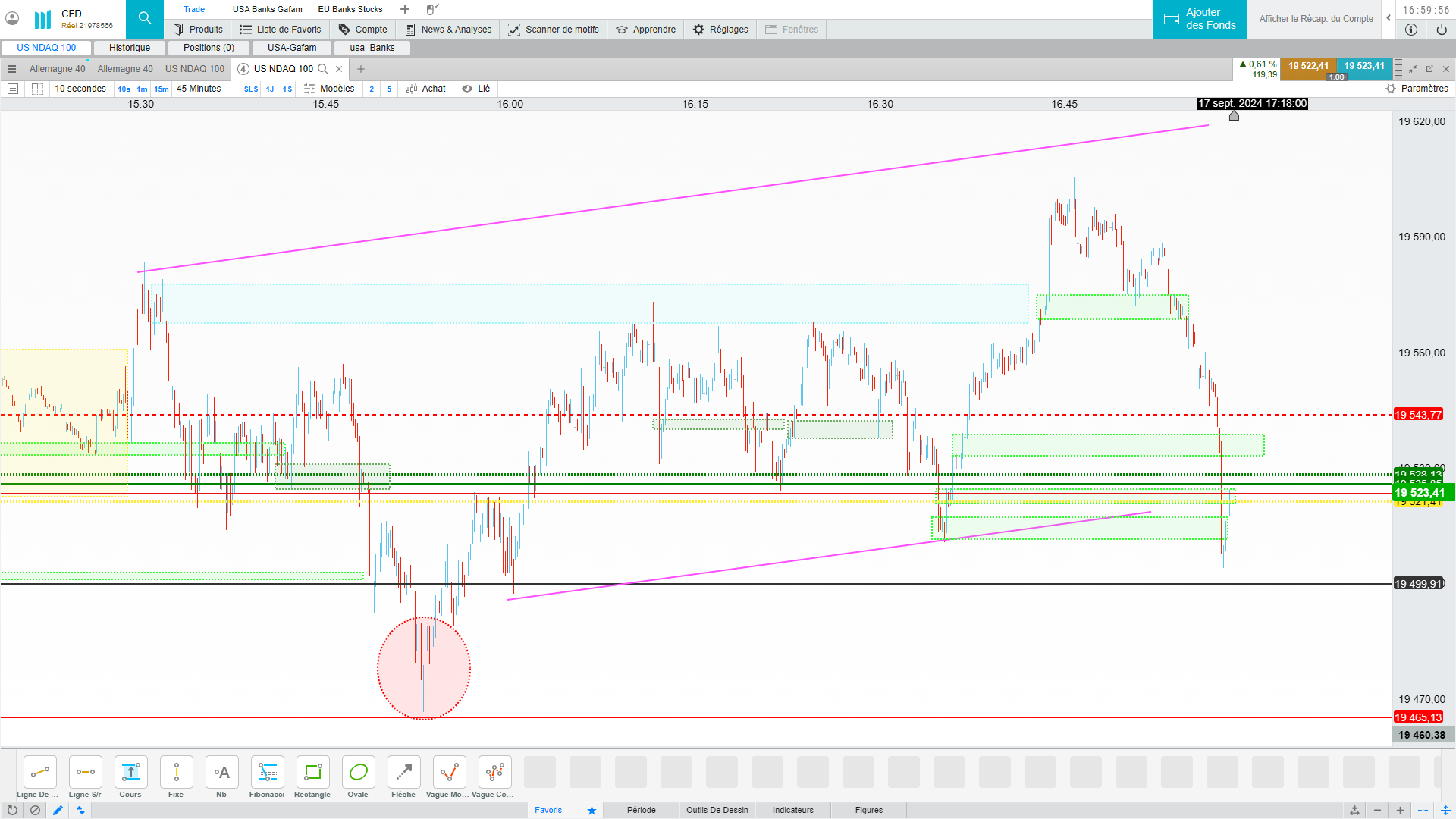Click the search magnifier in teal box
Image resolution: width=1456 pixels, height=819 pixels.
145,18
